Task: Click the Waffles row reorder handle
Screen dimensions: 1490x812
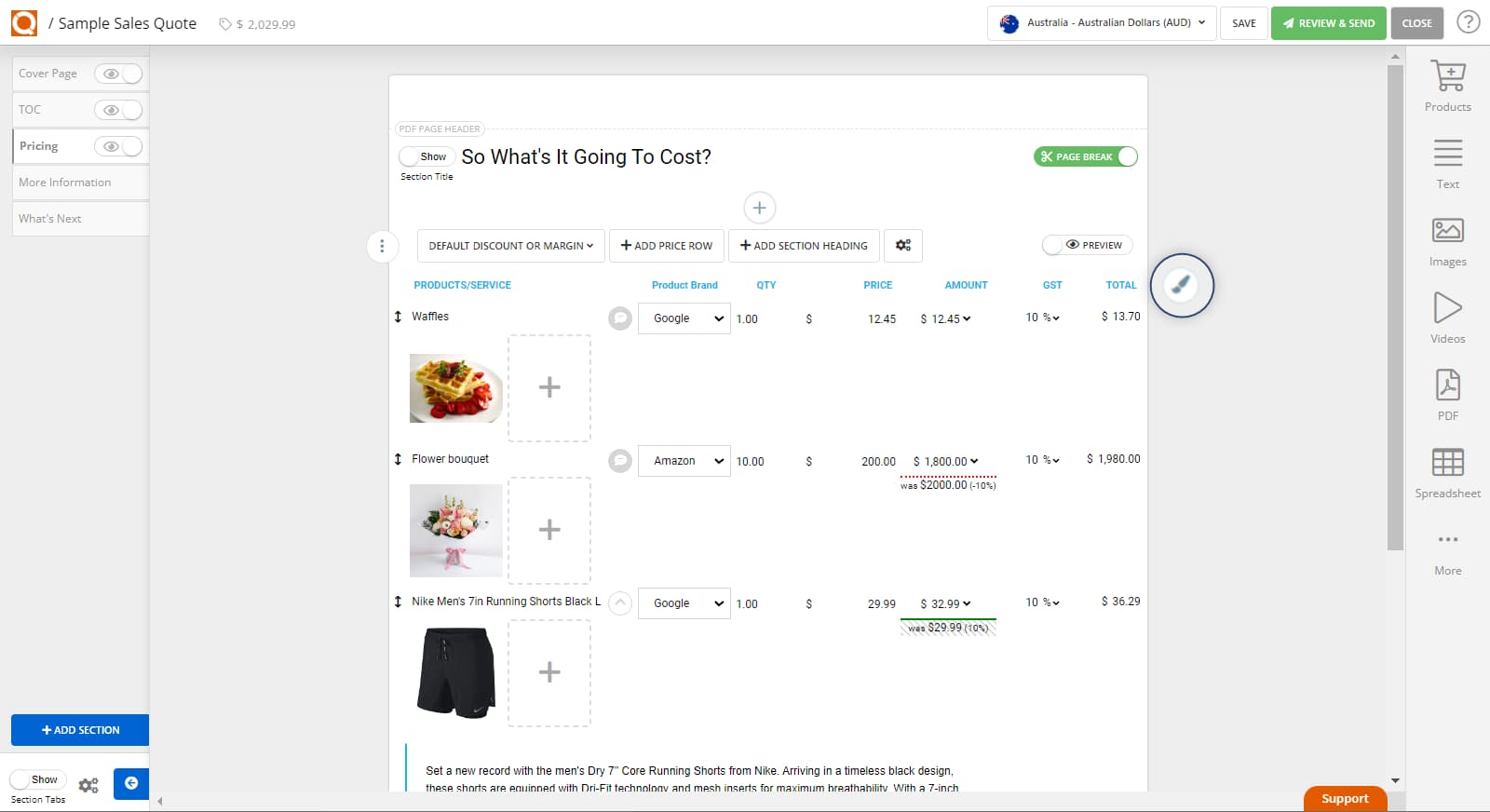Action: pyautogui.click(x=398, y=317)
